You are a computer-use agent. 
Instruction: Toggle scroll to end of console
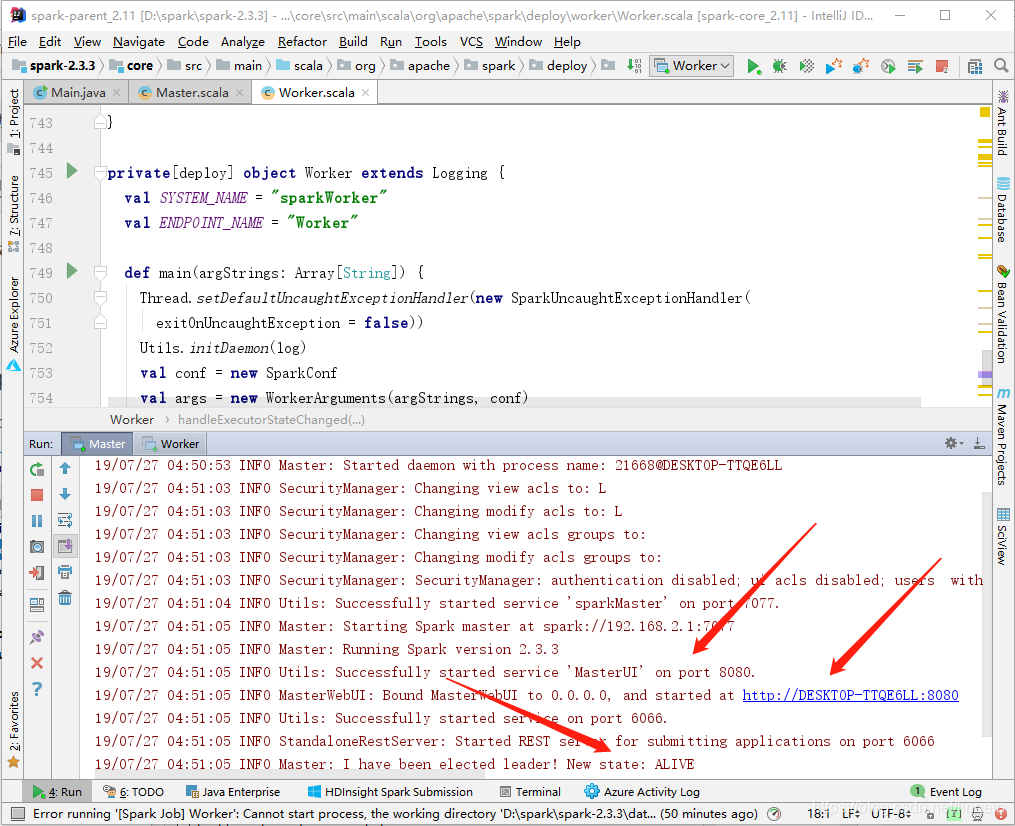point(65,546)
